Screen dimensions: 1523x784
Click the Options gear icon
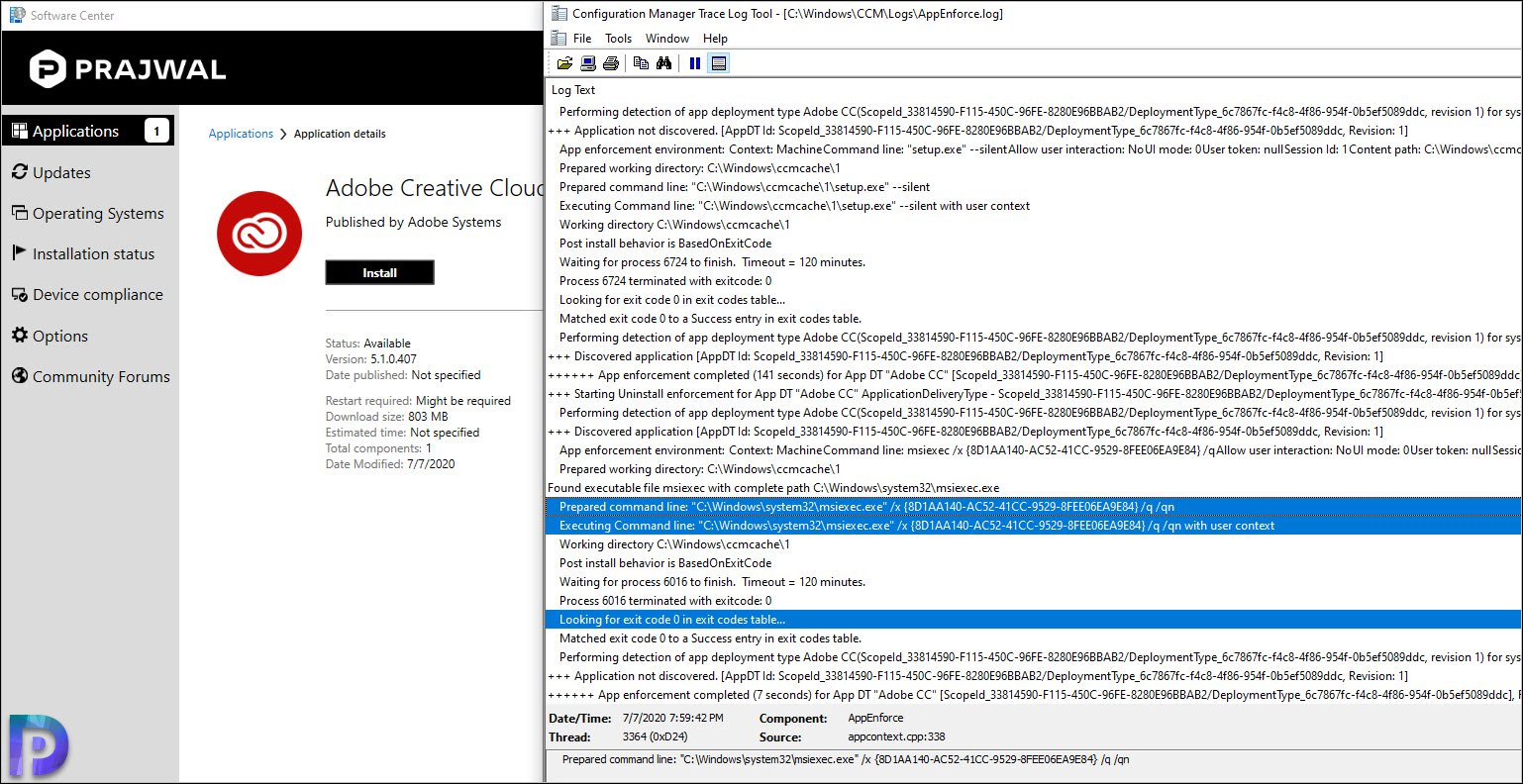tap(19, 336)
